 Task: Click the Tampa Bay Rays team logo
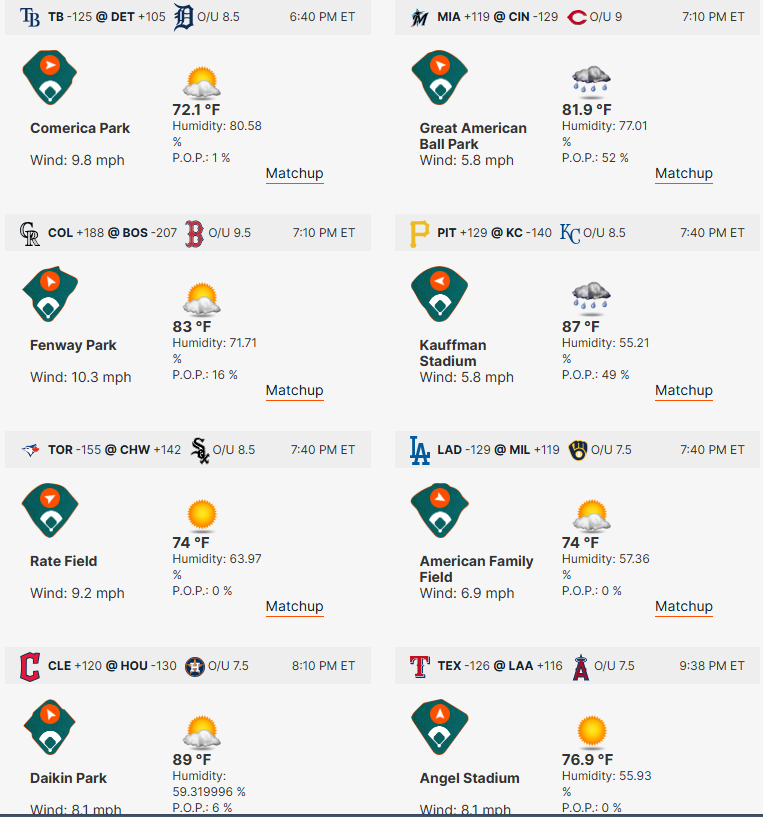[x=30, y=17]
